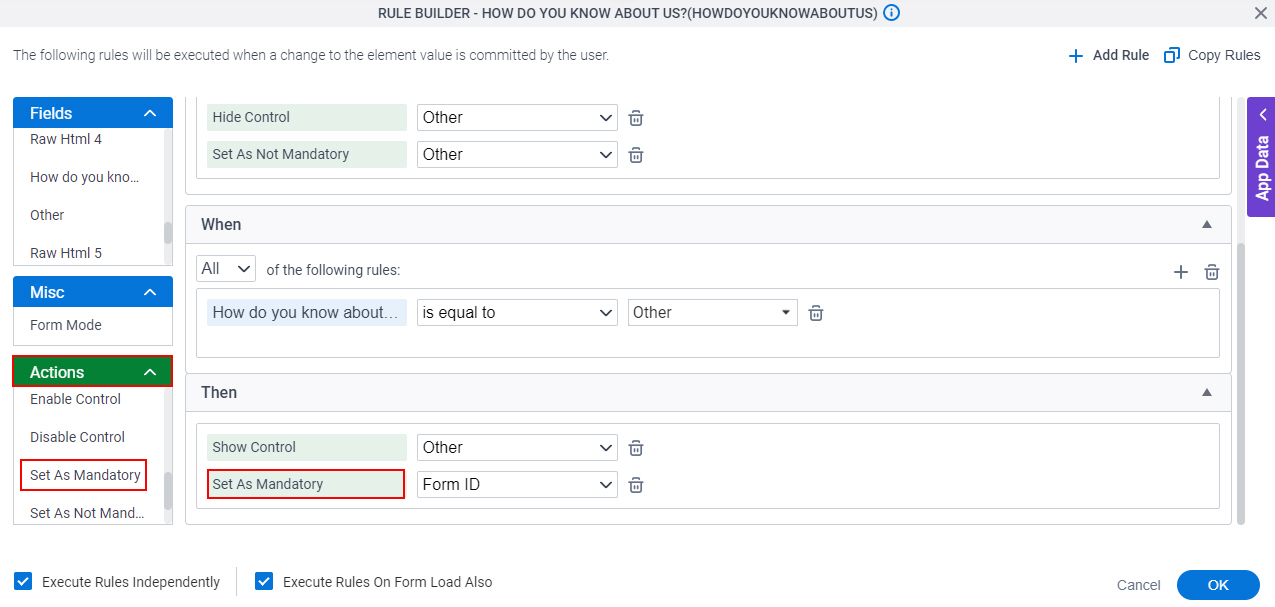Click the Copy Rules label
The width and height of the screenshot is (1275, 607).
pyautogui.click(x=1224, y=55)
